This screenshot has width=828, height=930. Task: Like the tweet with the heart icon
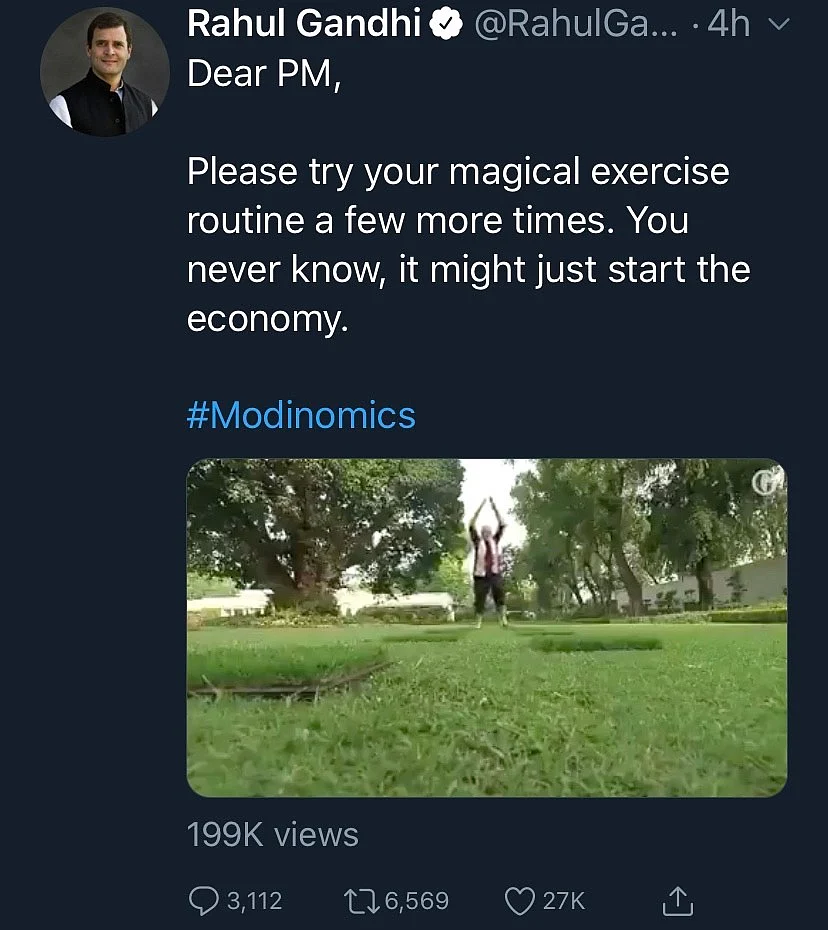(x=518, y=900)
